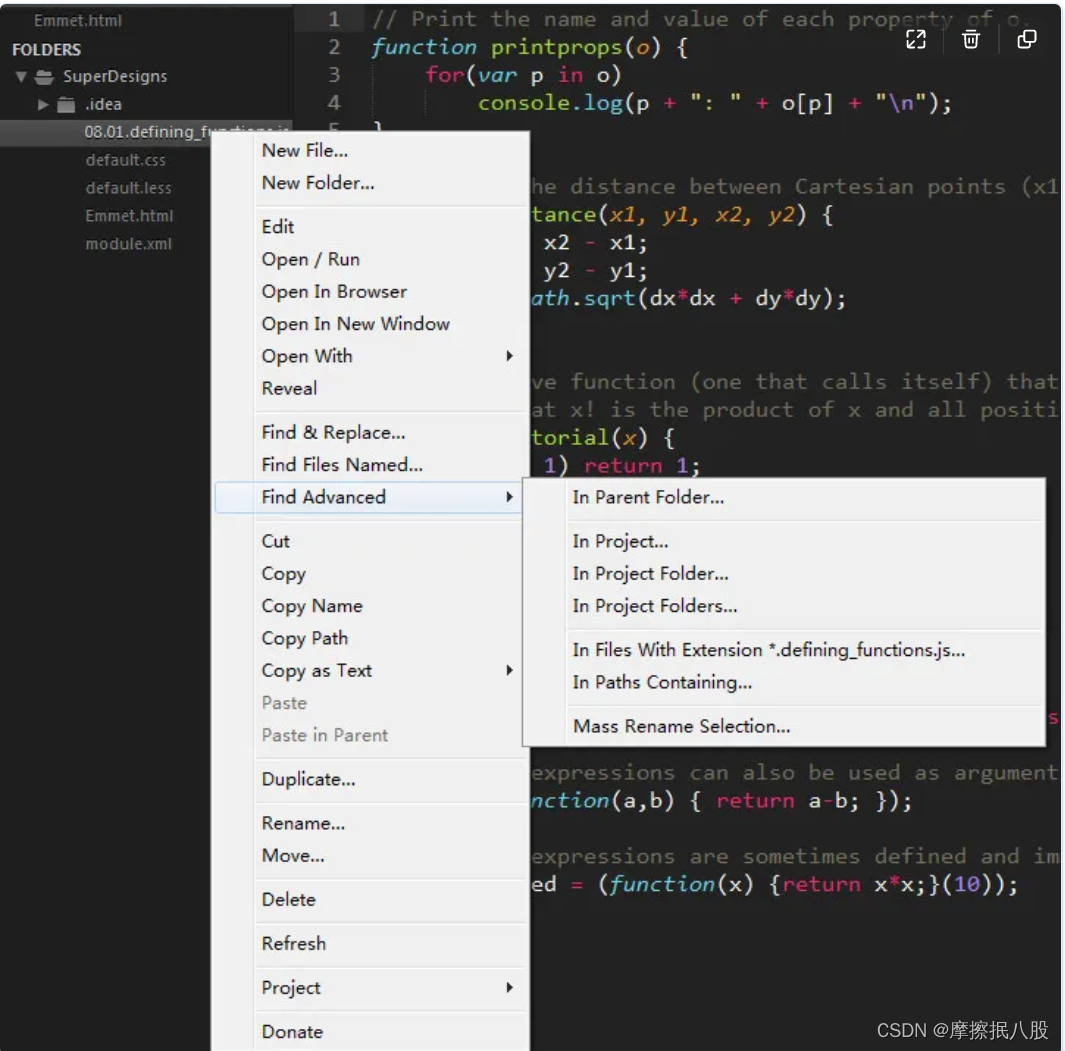Open the Project submenu arrow

click(509, 988)
